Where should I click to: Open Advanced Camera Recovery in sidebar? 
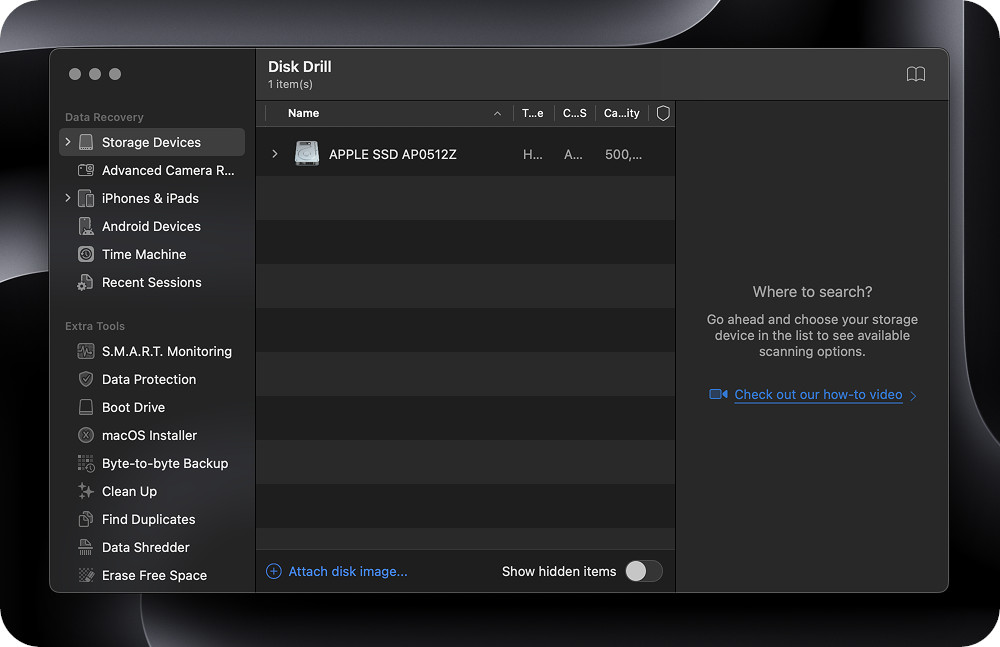coord(167,171)
